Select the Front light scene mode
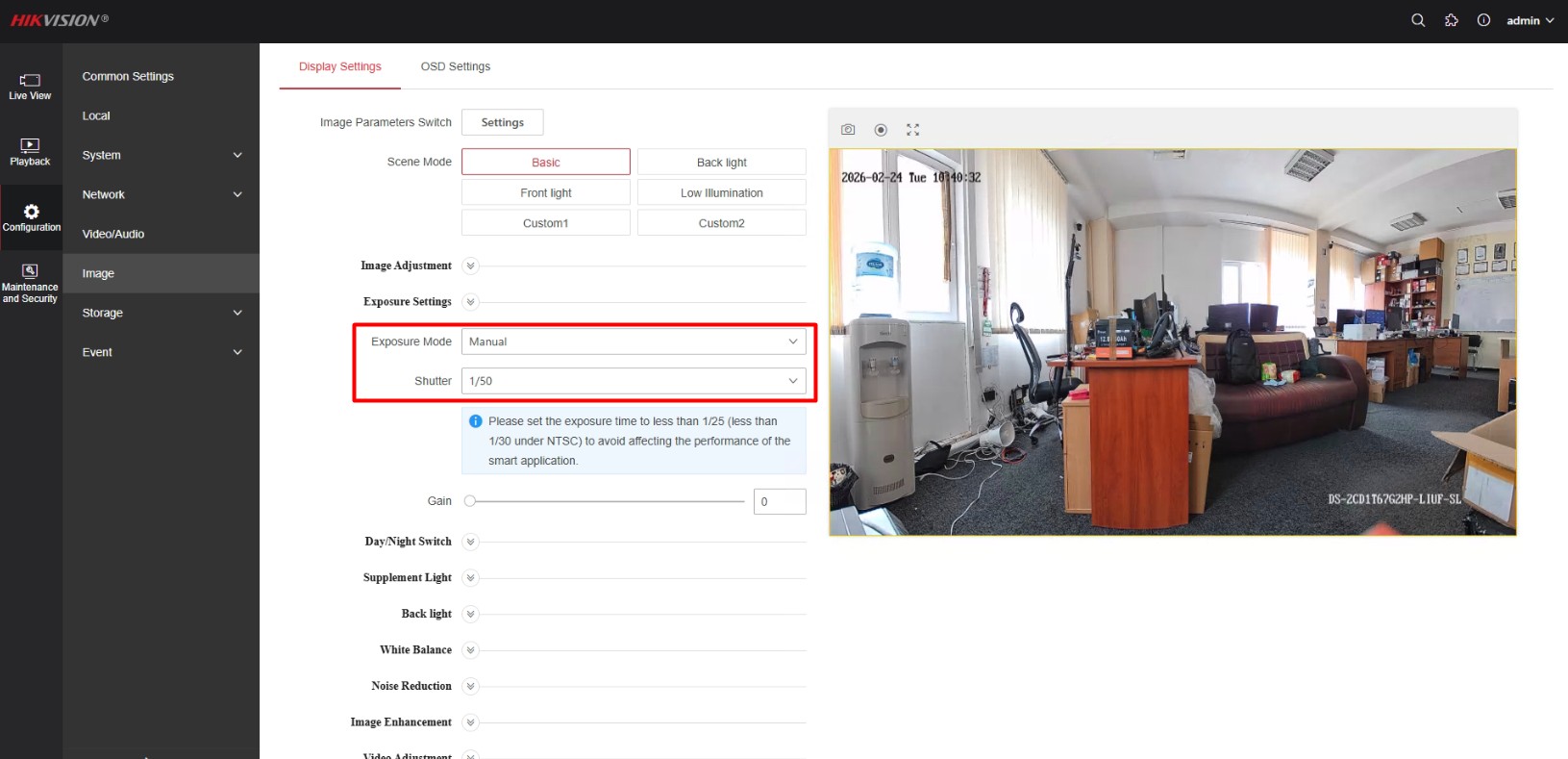 [545, 192]
